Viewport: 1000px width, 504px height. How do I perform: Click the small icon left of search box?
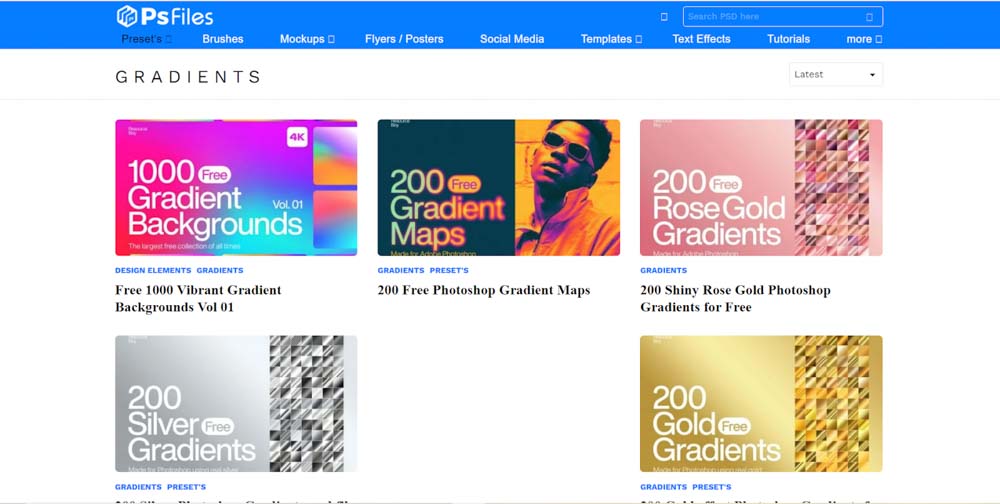[664, 17]
